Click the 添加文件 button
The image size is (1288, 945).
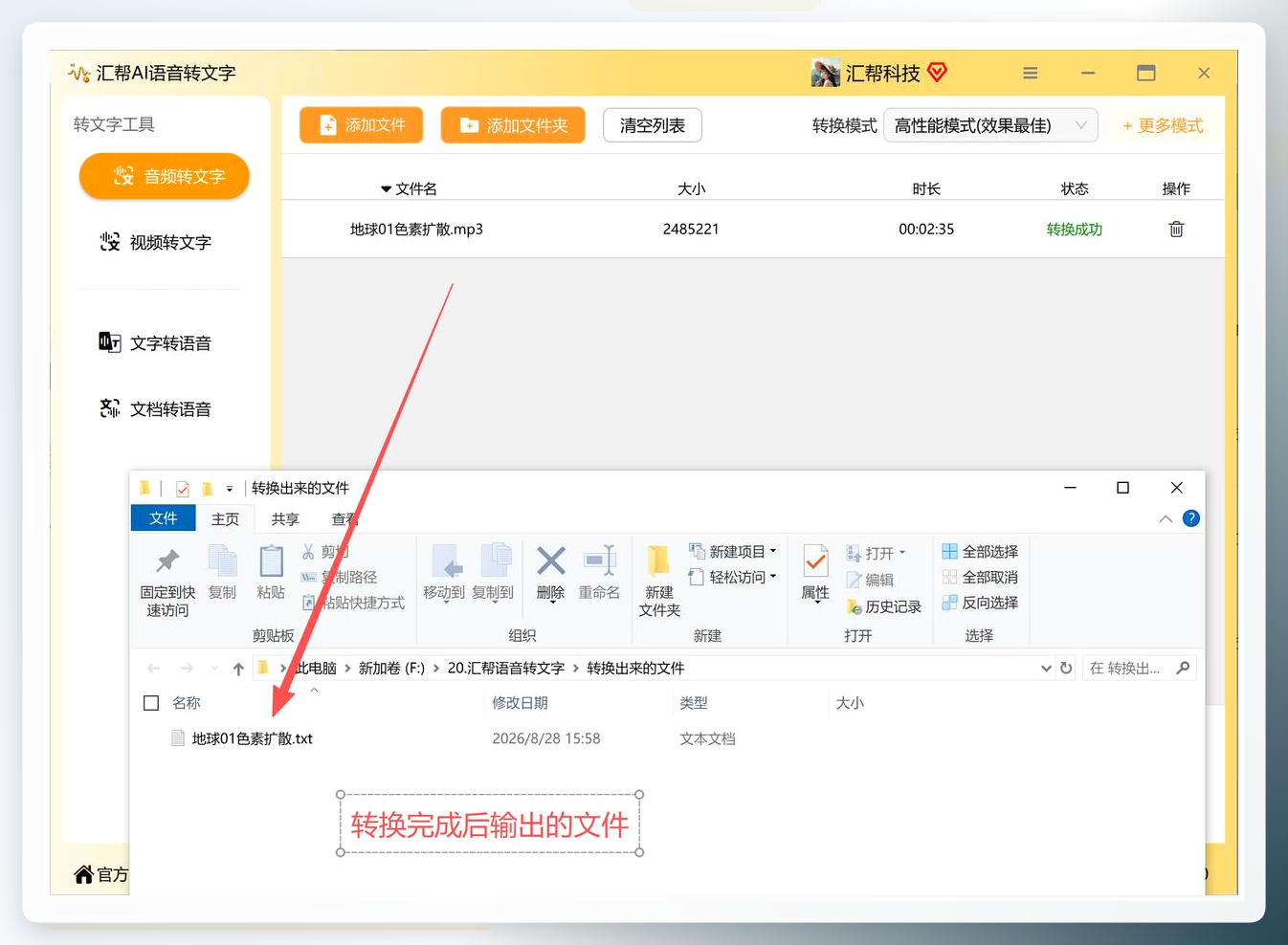point(361,125)
